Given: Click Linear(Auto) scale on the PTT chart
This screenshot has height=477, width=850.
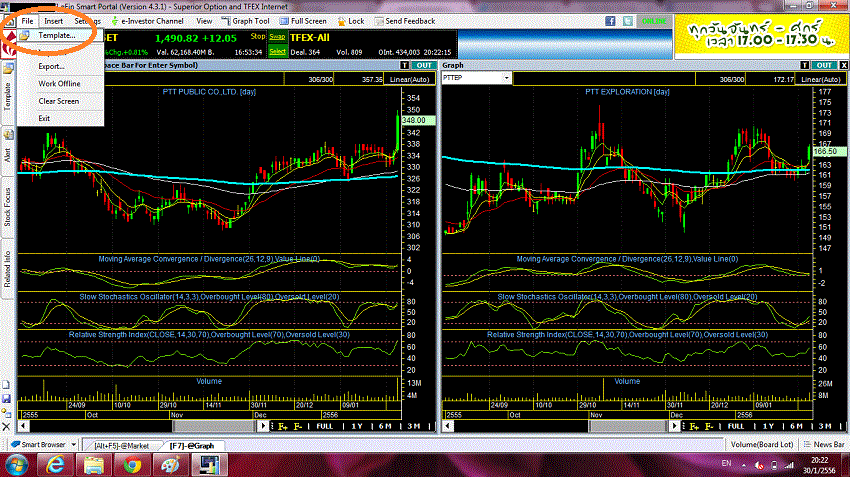Looking at the screenshot, I should [x=409, y=80].
